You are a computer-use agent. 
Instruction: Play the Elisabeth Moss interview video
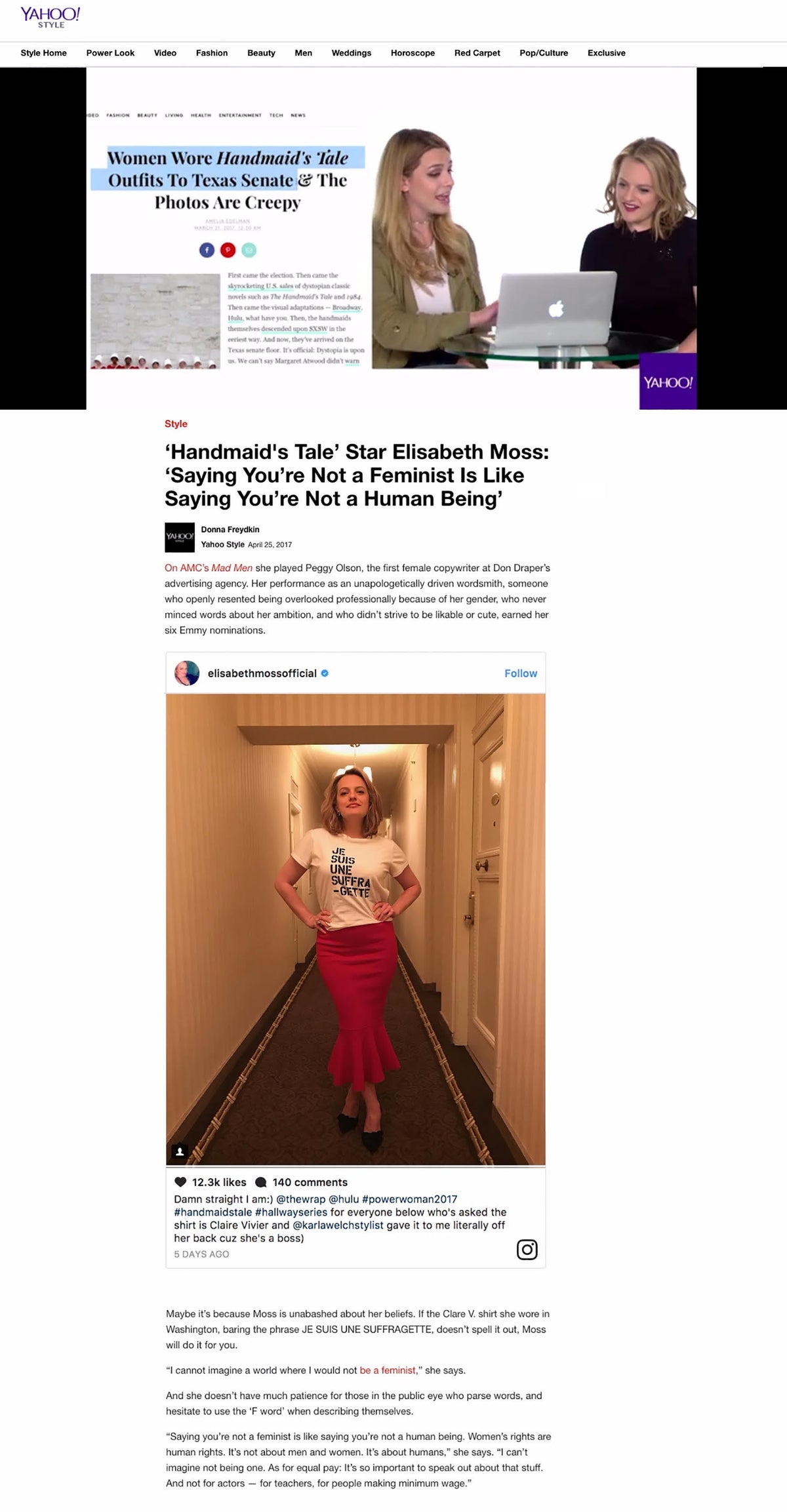coord(392,239)
